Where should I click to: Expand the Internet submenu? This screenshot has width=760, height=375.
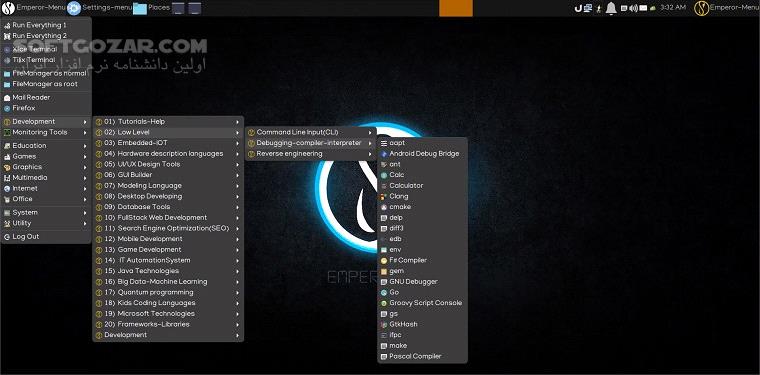[46, 188]
